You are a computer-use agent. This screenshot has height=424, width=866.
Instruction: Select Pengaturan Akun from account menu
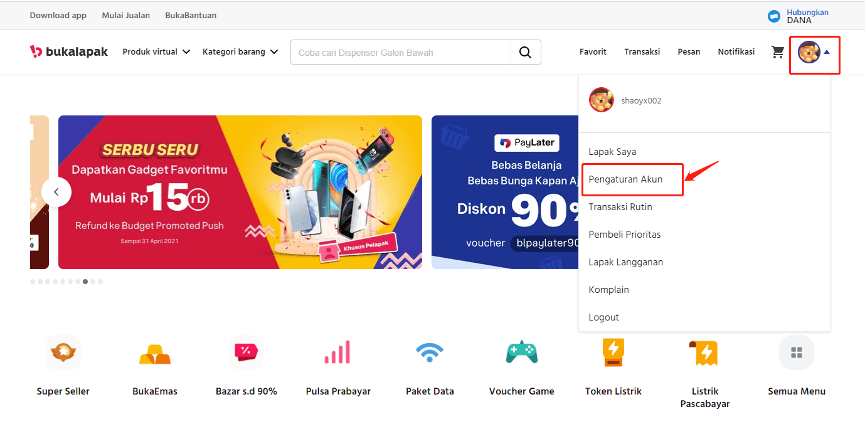[x=625, y=179]
